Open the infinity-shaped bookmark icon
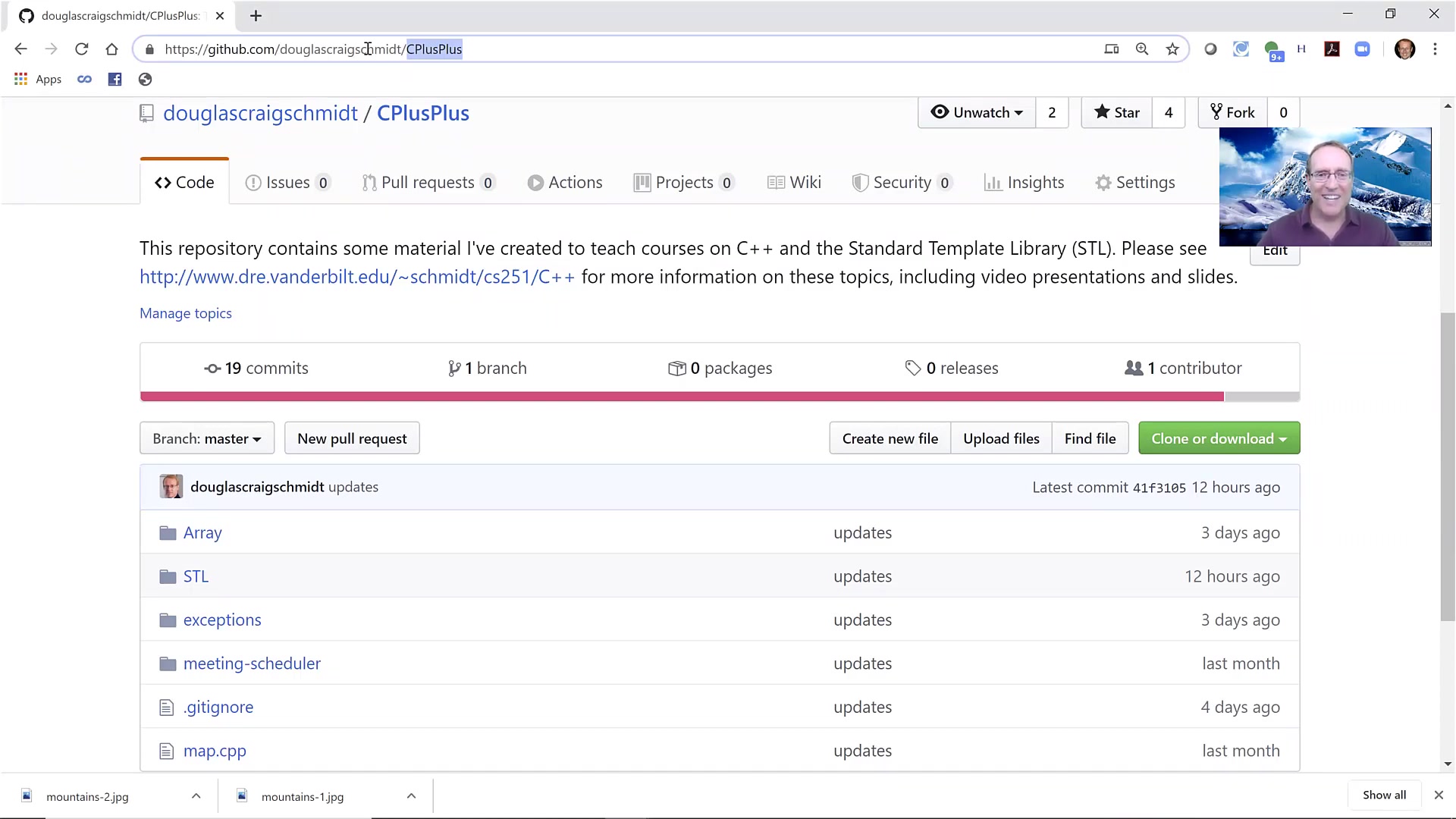This screenshot has height=819, width=1456. point(84,79)
